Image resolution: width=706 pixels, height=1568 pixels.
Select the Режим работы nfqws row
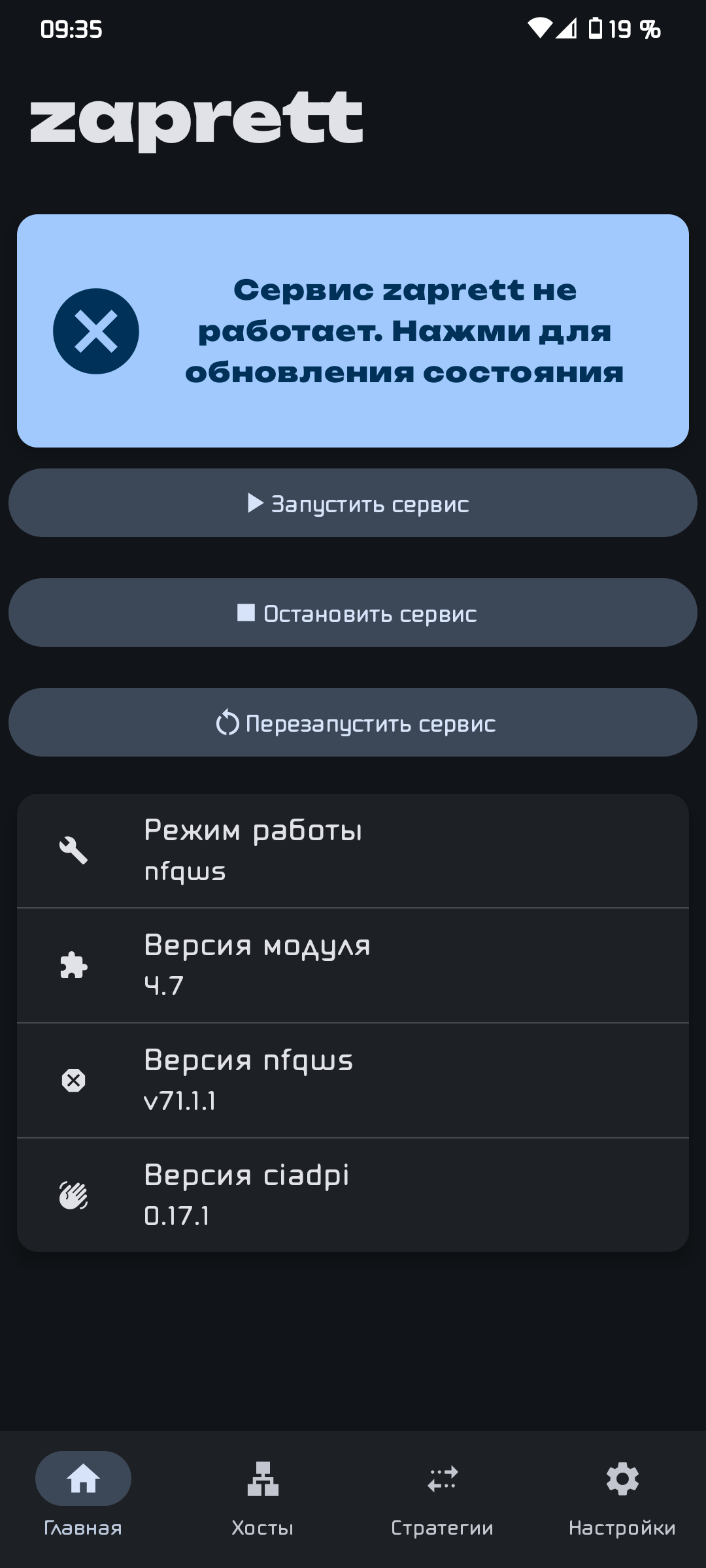pos(353,851)
